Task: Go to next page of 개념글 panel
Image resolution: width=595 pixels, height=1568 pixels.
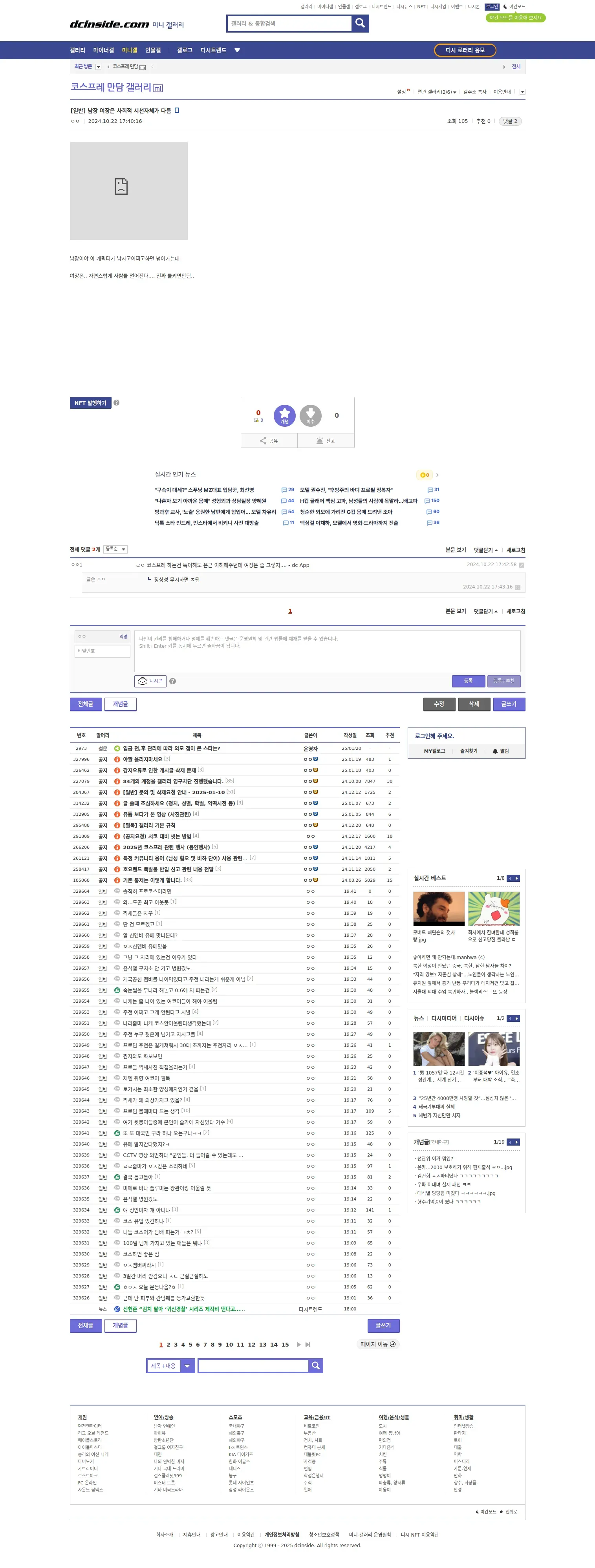Action: click(517, 1142)
